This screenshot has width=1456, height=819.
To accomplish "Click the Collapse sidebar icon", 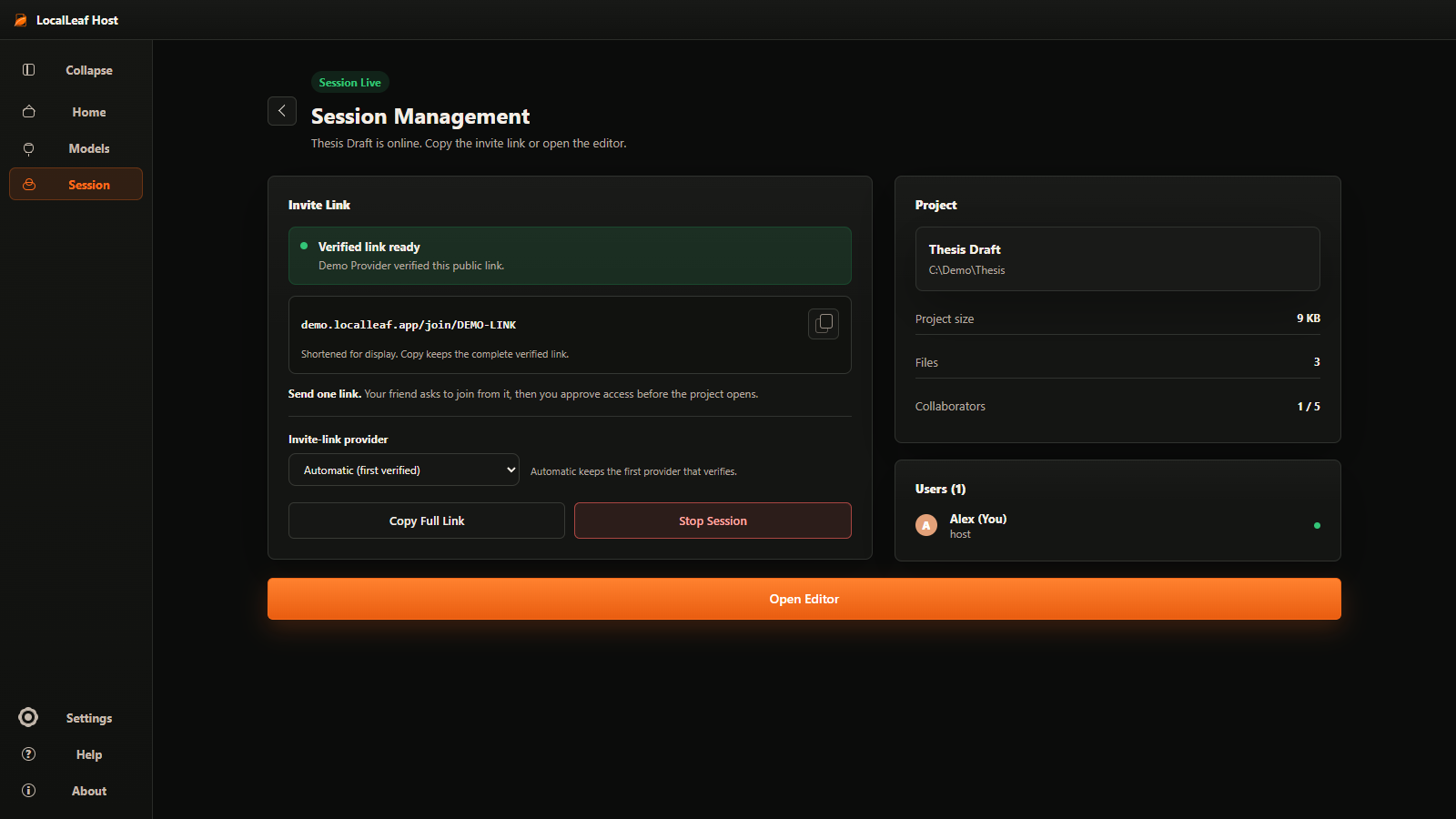I will 29,70.
